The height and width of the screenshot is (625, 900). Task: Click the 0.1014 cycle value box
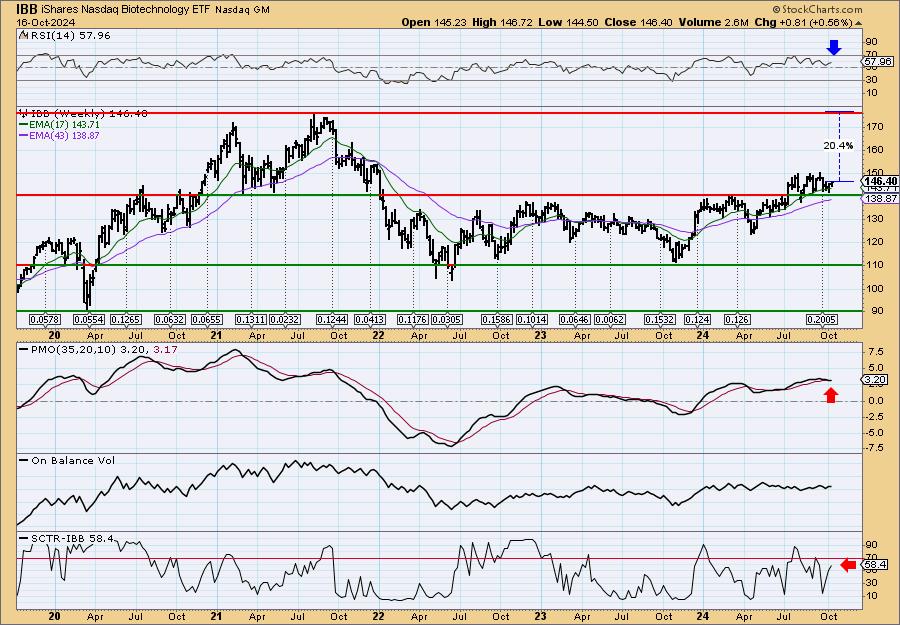tap(532, 319)
